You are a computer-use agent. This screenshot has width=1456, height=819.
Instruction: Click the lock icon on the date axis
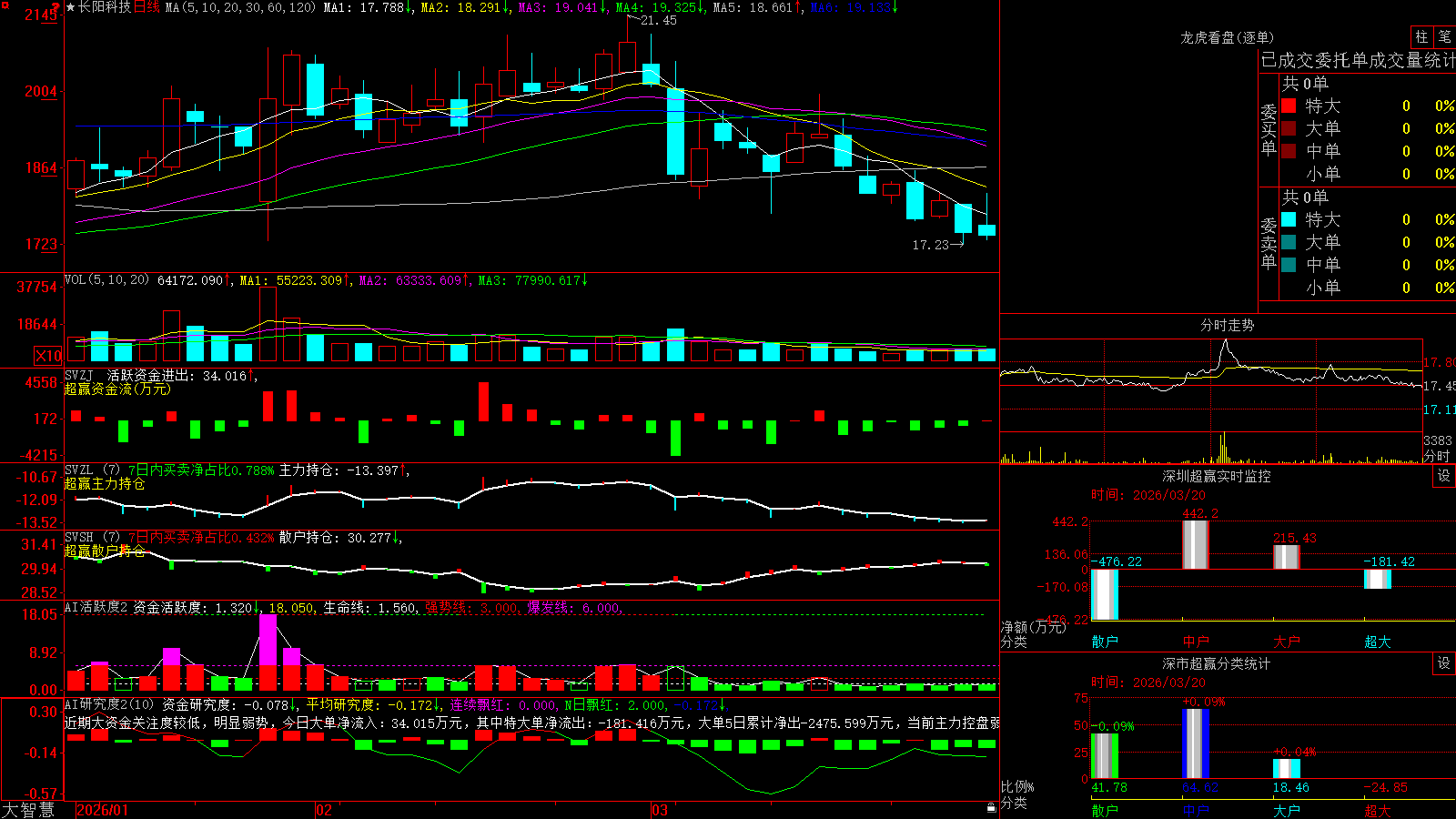[x=992, y=808]
